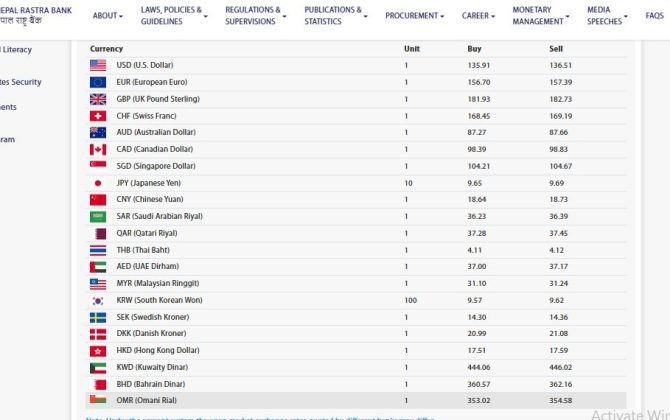Click the Nepal Rastra Bank logo text
This screenshot has height=420, width=670.
[x=35, y=16]
